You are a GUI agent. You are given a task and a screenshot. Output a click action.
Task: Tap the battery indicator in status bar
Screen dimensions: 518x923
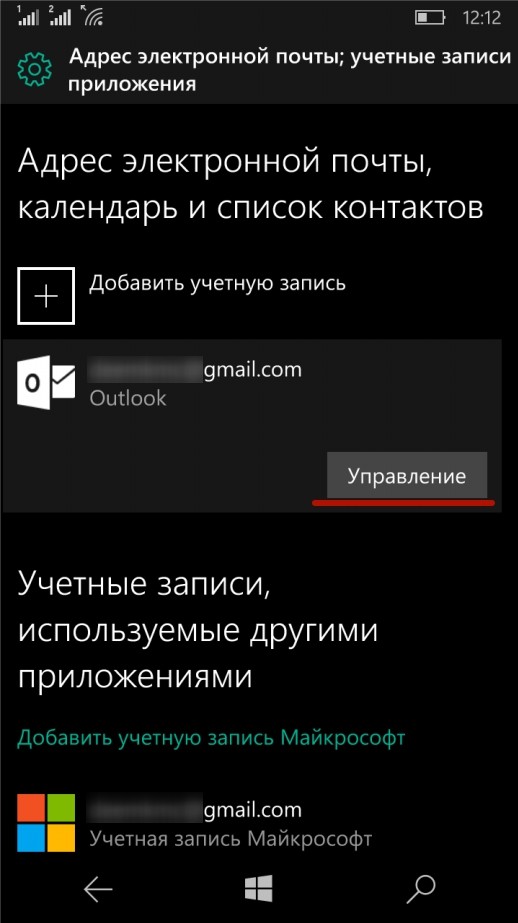coord(430,18)
